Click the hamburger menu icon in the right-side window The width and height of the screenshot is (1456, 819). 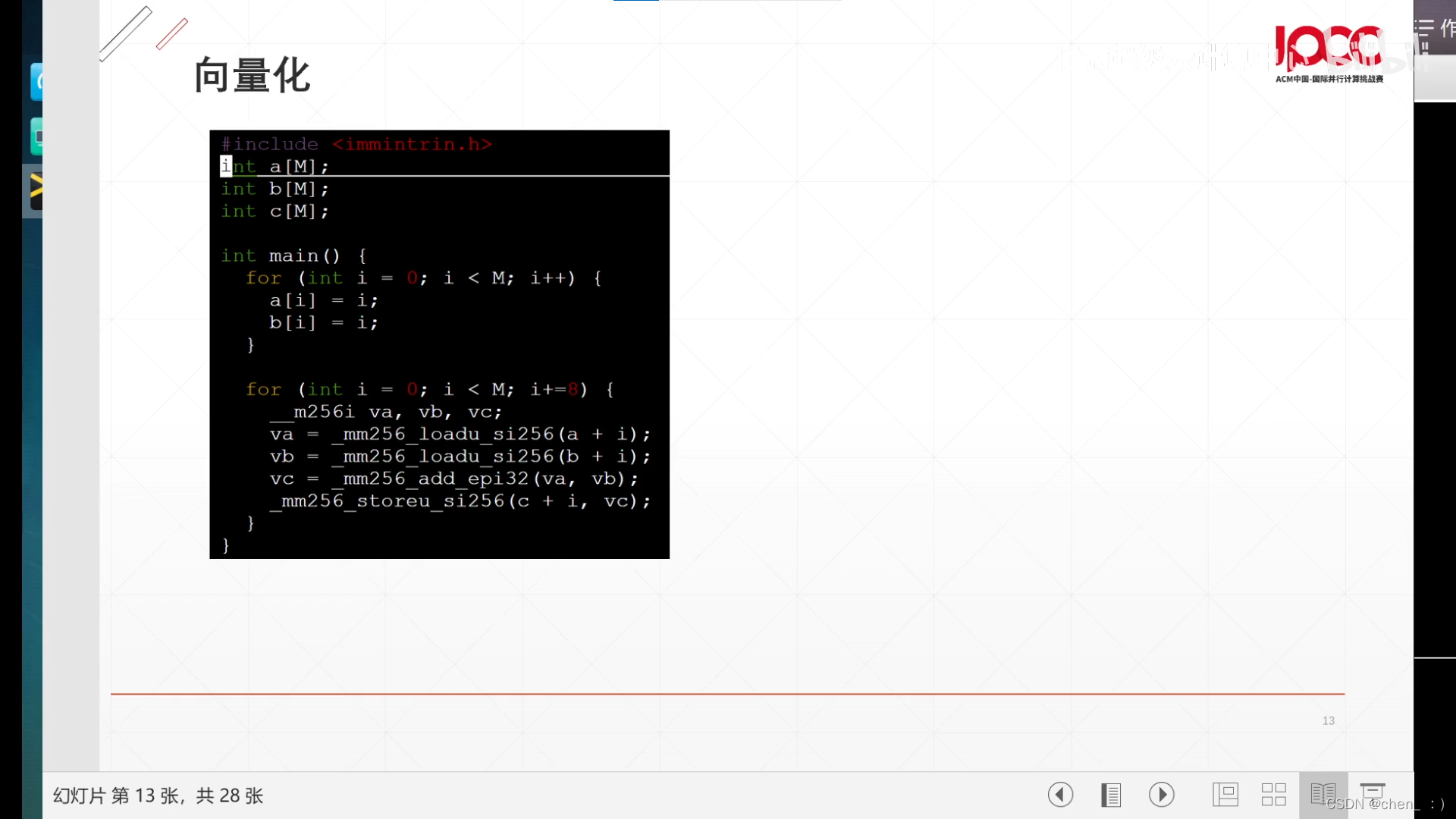pyautogui.click(x=1424, y=29)
